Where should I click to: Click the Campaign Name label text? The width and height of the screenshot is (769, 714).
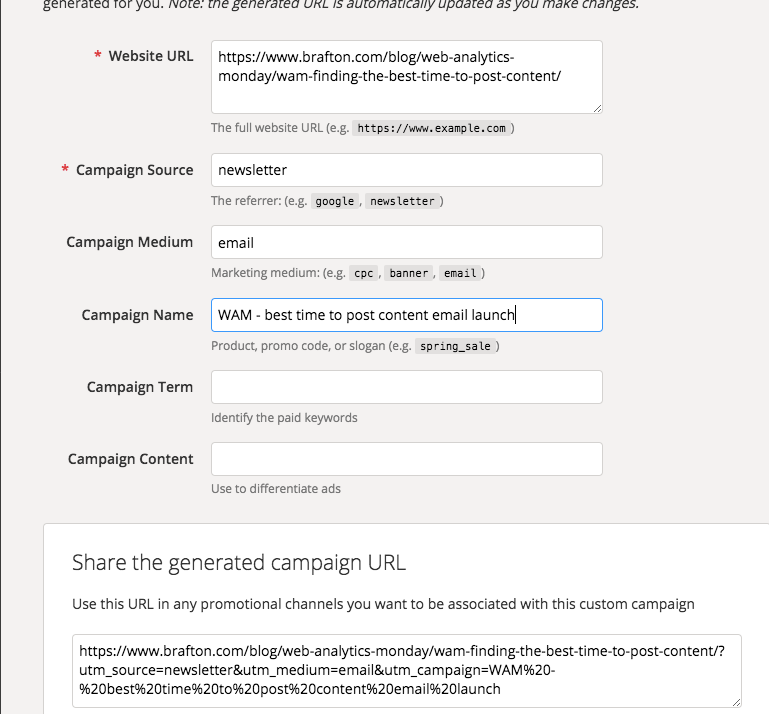137,315
